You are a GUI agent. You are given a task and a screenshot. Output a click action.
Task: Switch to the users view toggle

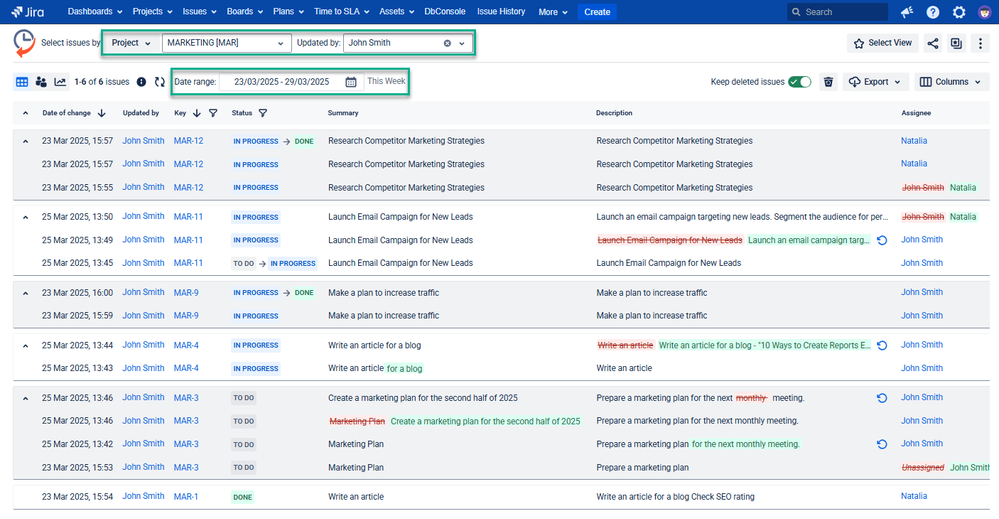point(41,82)
